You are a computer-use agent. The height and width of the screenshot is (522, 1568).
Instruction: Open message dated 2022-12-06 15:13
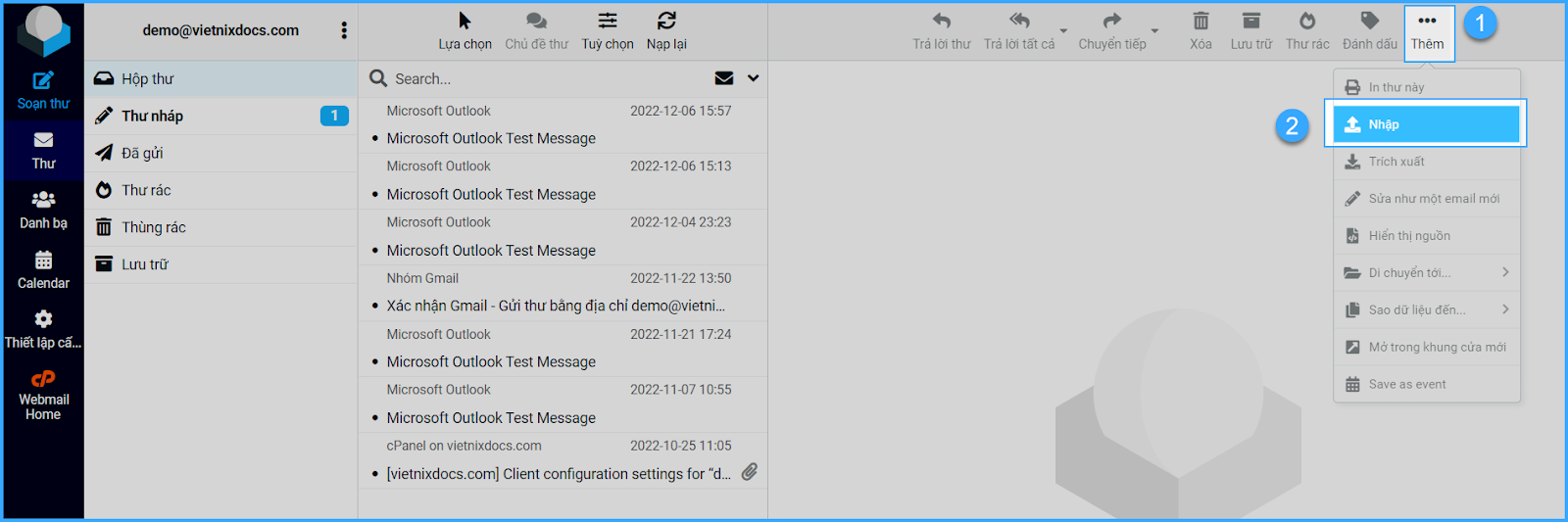(563, 181)
